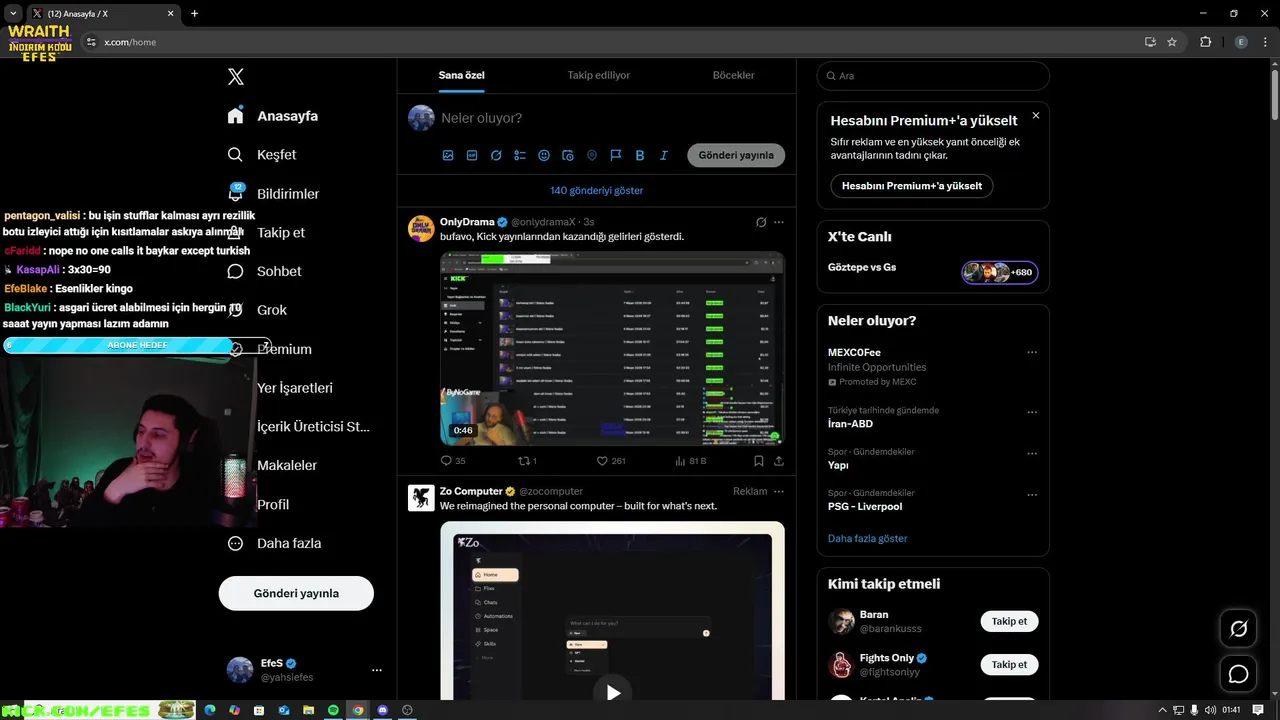Open the emoji picker
Image resolution: width=1280 pixels, height=720 pixels.
[x=544, y=155]
